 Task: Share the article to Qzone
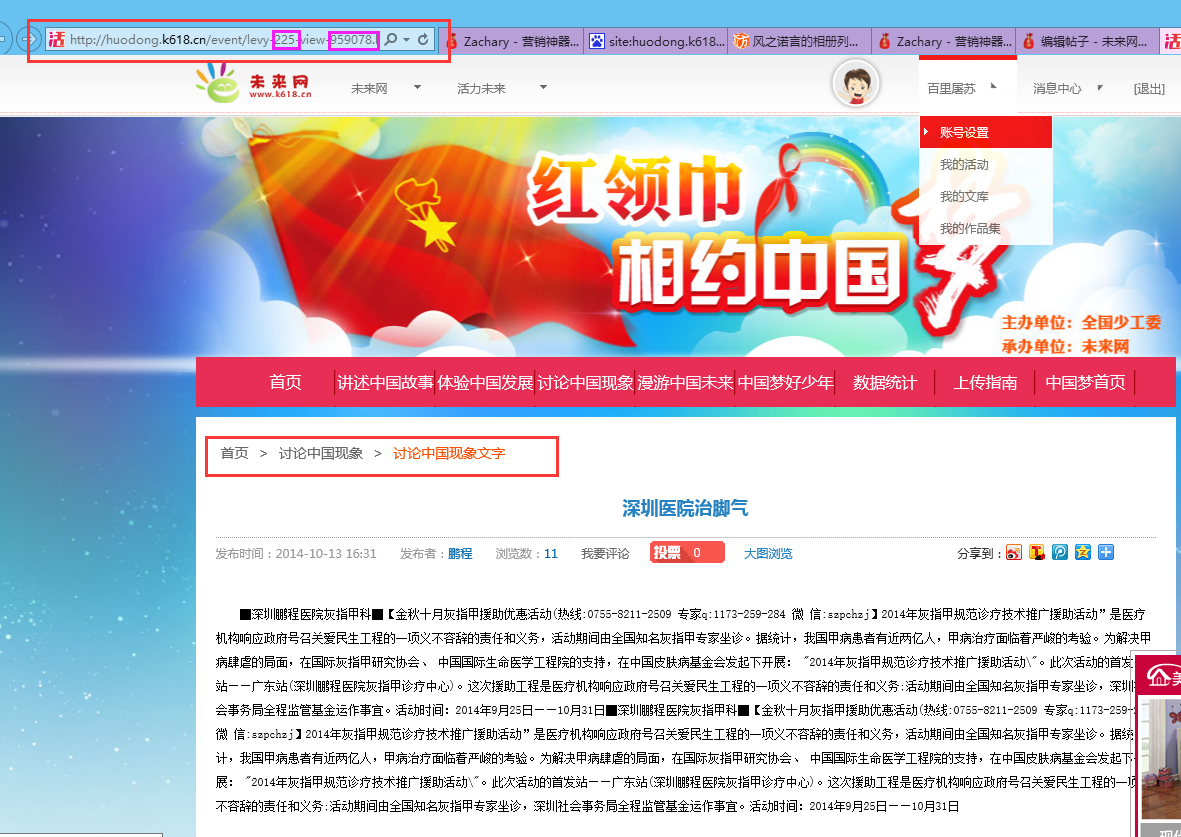point(1082,552)
